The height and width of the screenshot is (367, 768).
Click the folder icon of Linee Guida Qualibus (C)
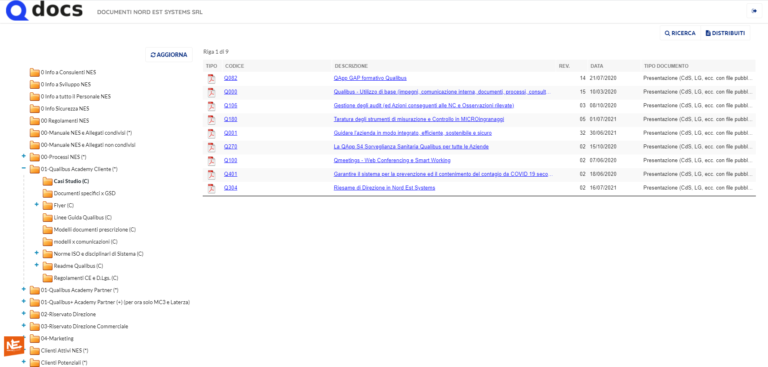click(x=47, y=218)
